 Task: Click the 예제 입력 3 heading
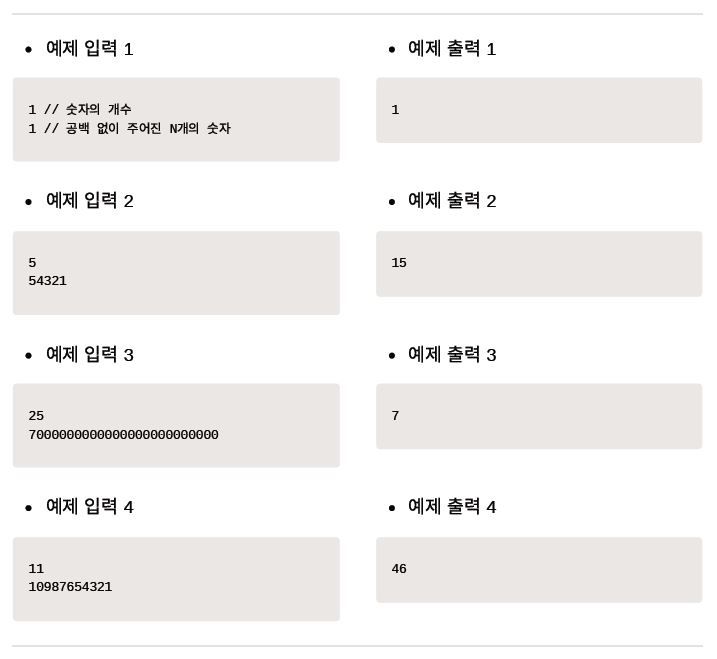(90, 354)
